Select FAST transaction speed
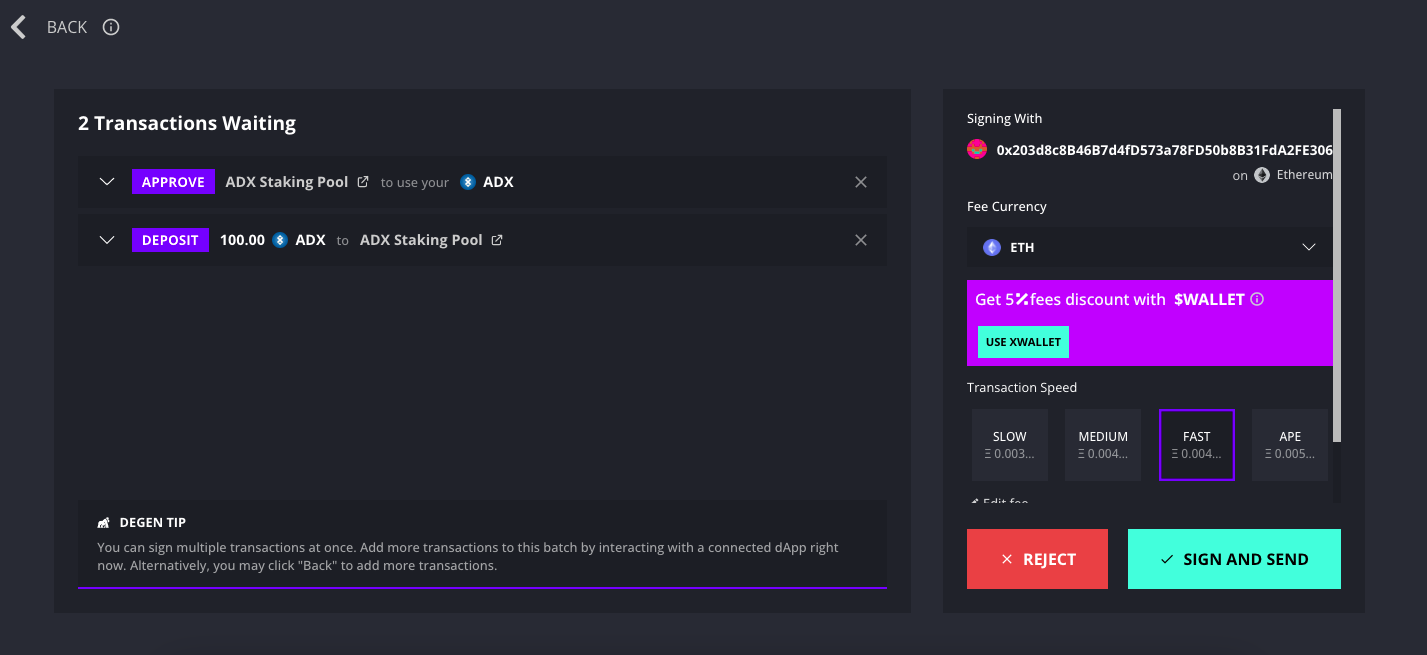The height and width of the screenshot is (655, 1427). pos(1197,445)
